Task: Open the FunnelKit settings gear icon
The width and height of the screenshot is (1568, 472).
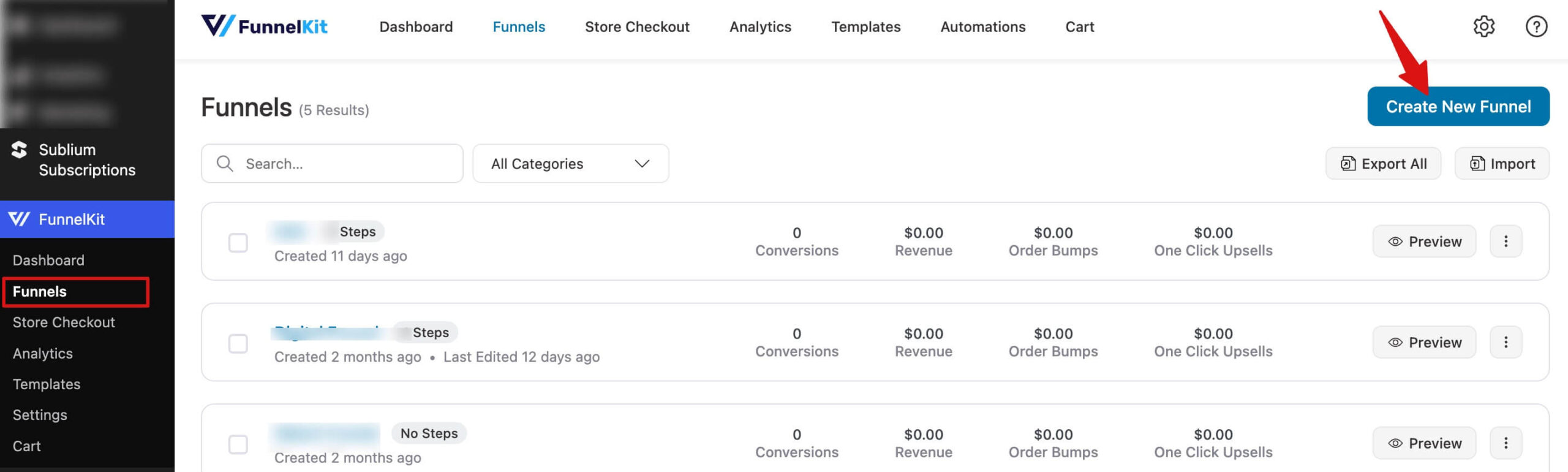Action: (1483, 26)
